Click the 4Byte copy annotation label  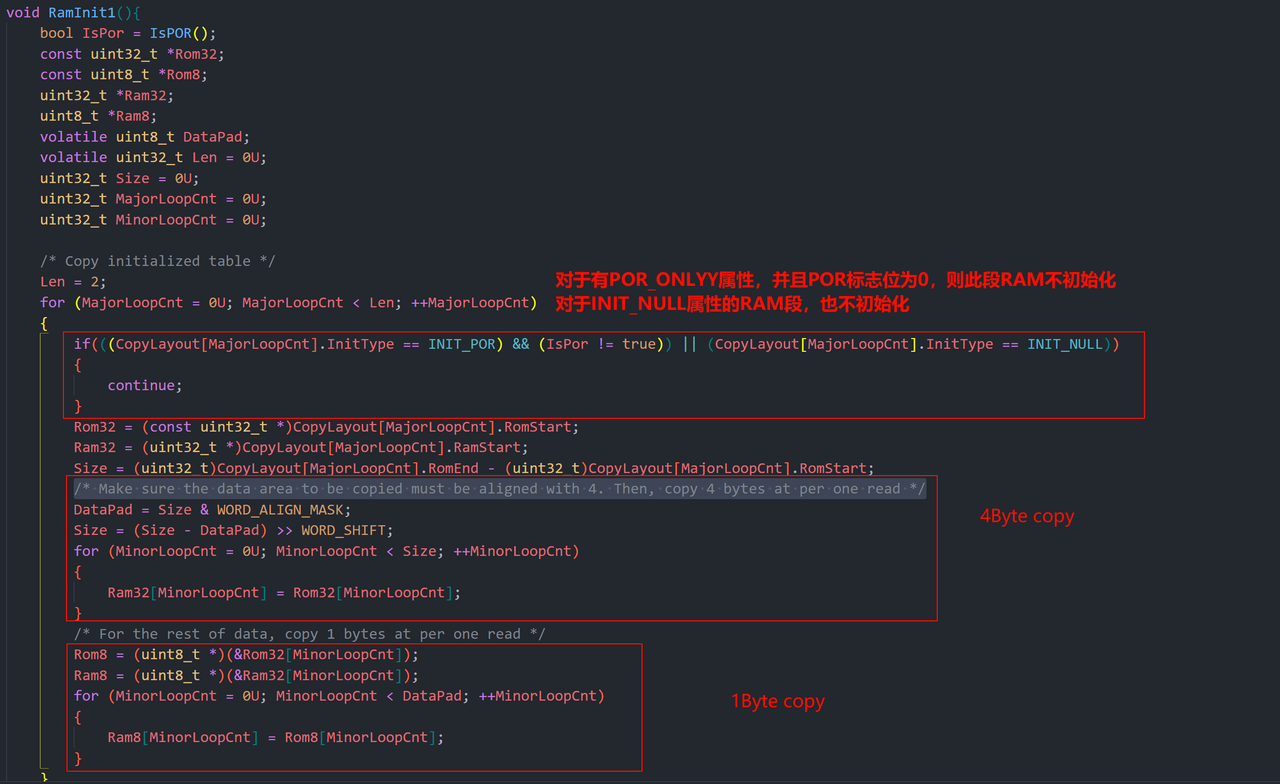[1026, 516]
